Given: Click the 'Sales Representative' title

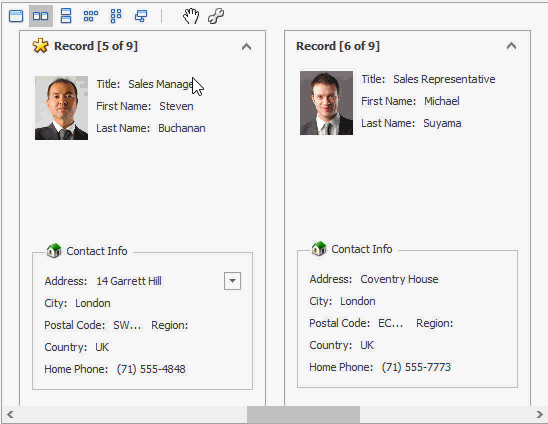Looking at the screenshot, I should [x=444, y=79].
